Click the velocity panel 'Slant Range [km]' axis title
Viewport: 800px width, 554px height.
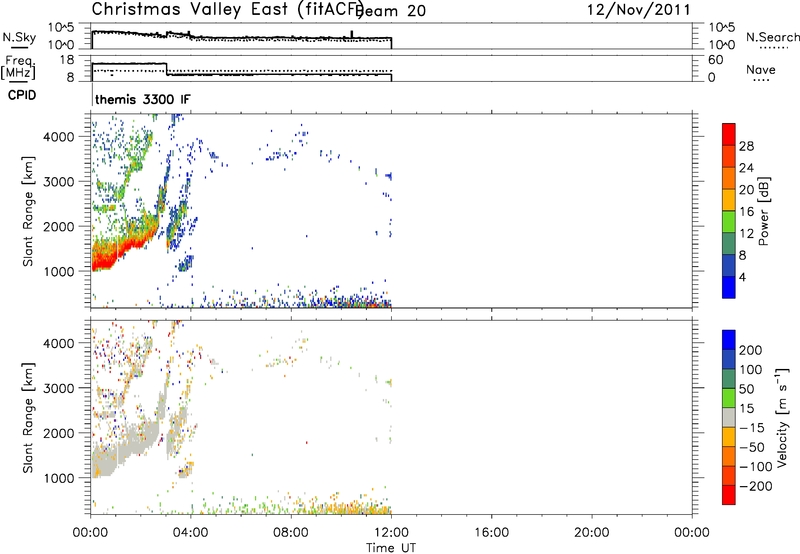28,418
